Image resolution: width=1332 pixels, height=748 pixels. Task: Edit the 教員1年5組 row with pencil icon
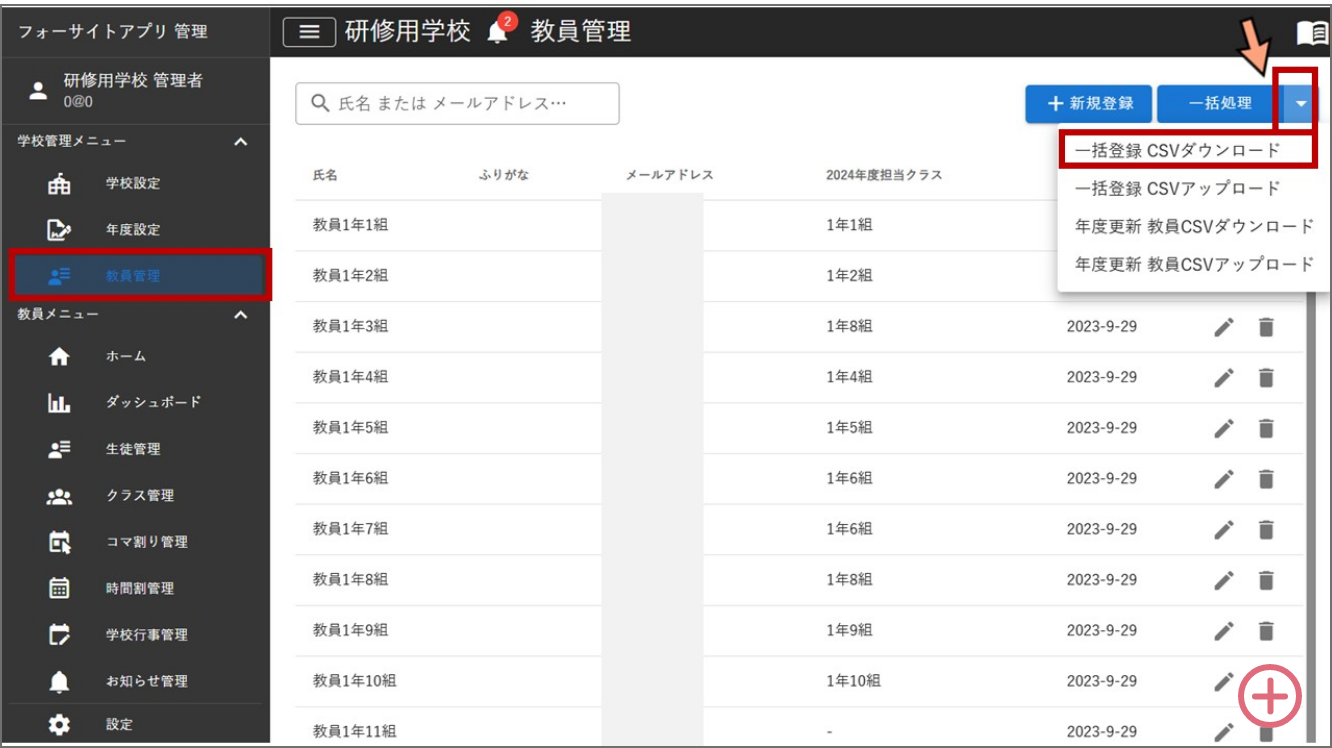click(1224, 428)
